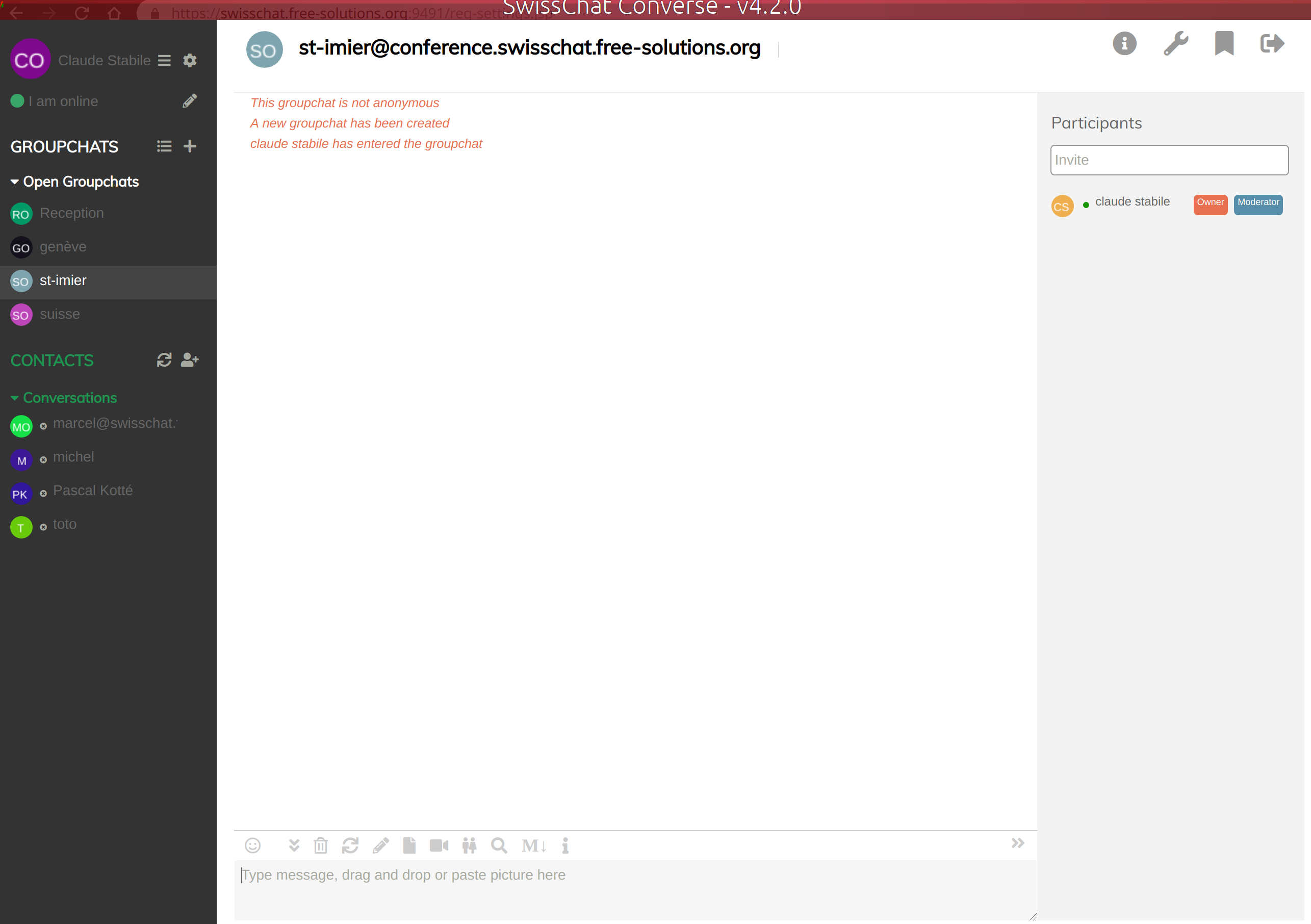The width and height of the screenshot is (1311, 924).
Task: Click the Claude Stabile CO avatar
Action: [x=30, y=59]
